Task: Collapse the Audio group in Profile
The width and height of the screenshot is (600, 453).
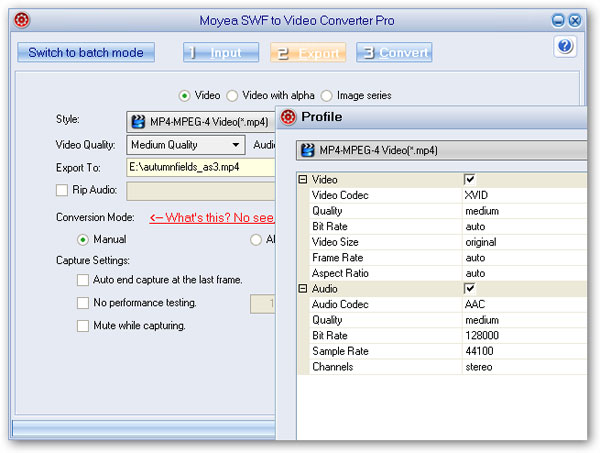Action: coord(303,288)
